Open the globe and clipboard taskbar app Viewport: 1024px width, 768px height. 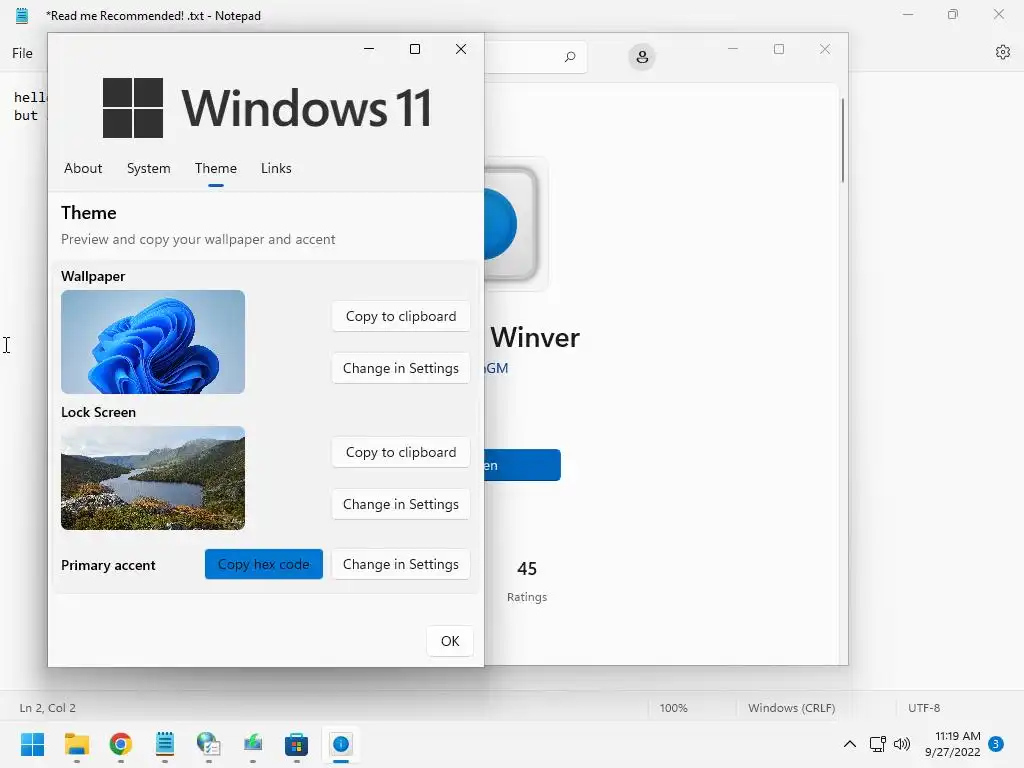[x=208, y=744]
